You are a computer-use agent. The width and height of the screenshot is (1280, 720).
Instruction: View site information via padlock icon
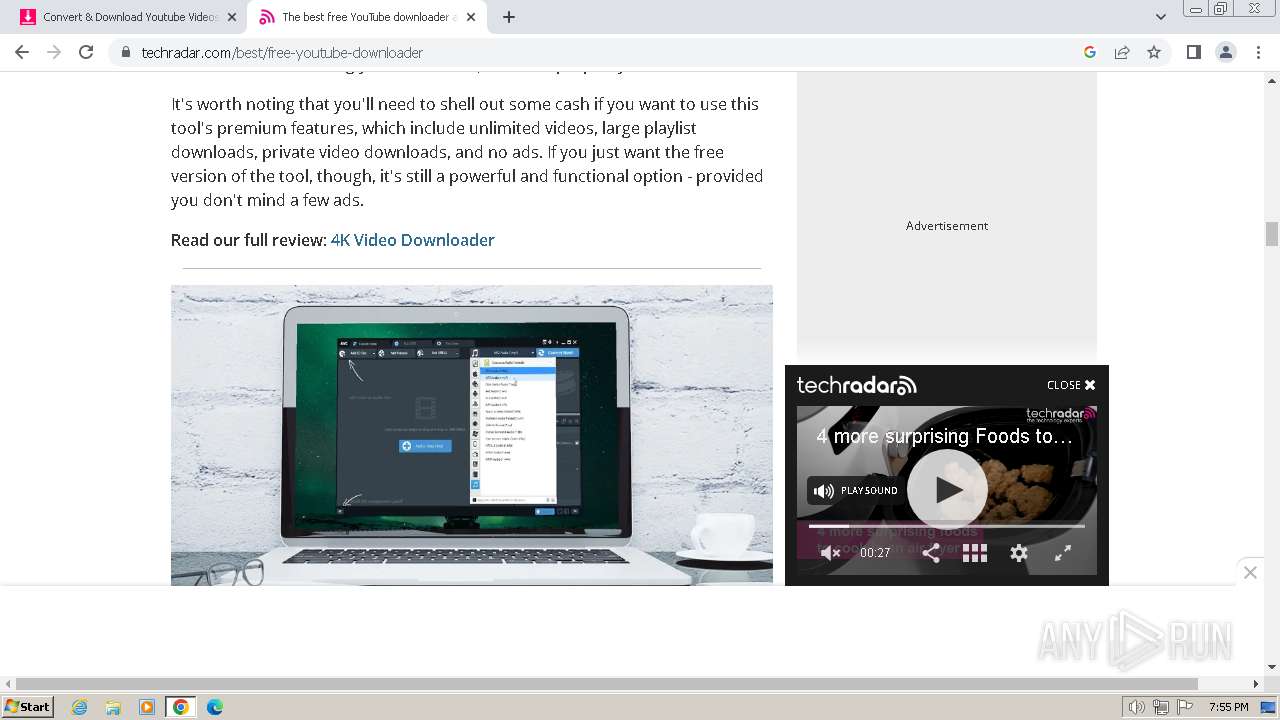pos(125,52)
